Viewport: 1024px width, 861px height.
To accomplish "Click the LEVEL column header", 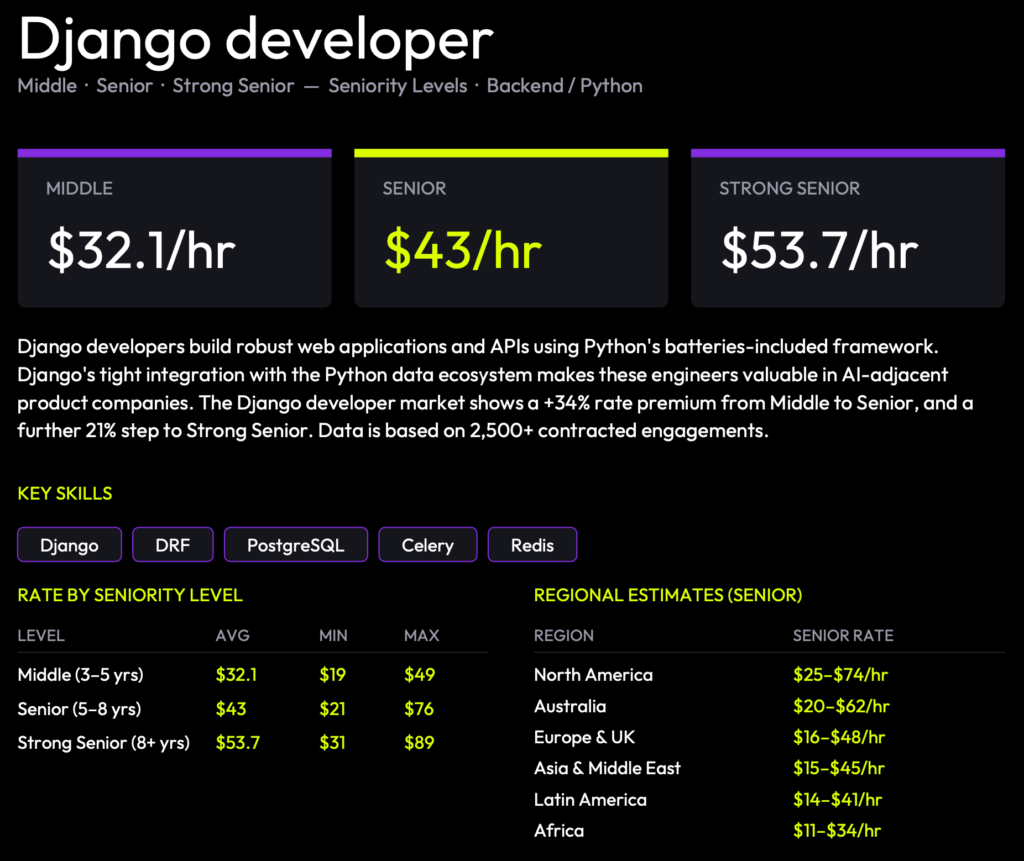I will pyautogui.click(x=41, y=636).
